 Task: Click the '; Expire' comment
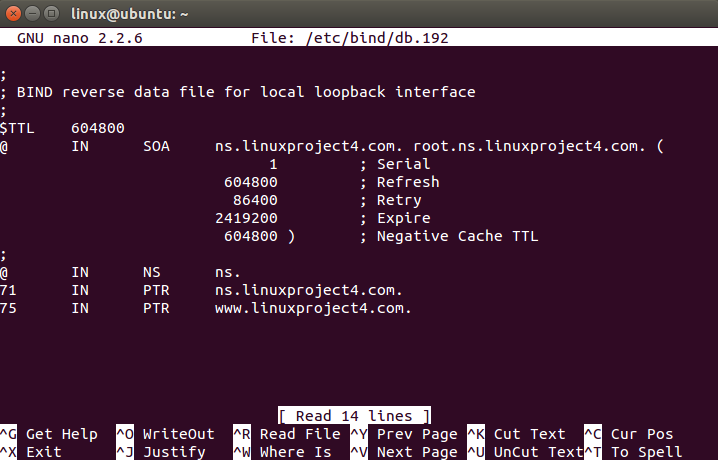pos(395,218)
